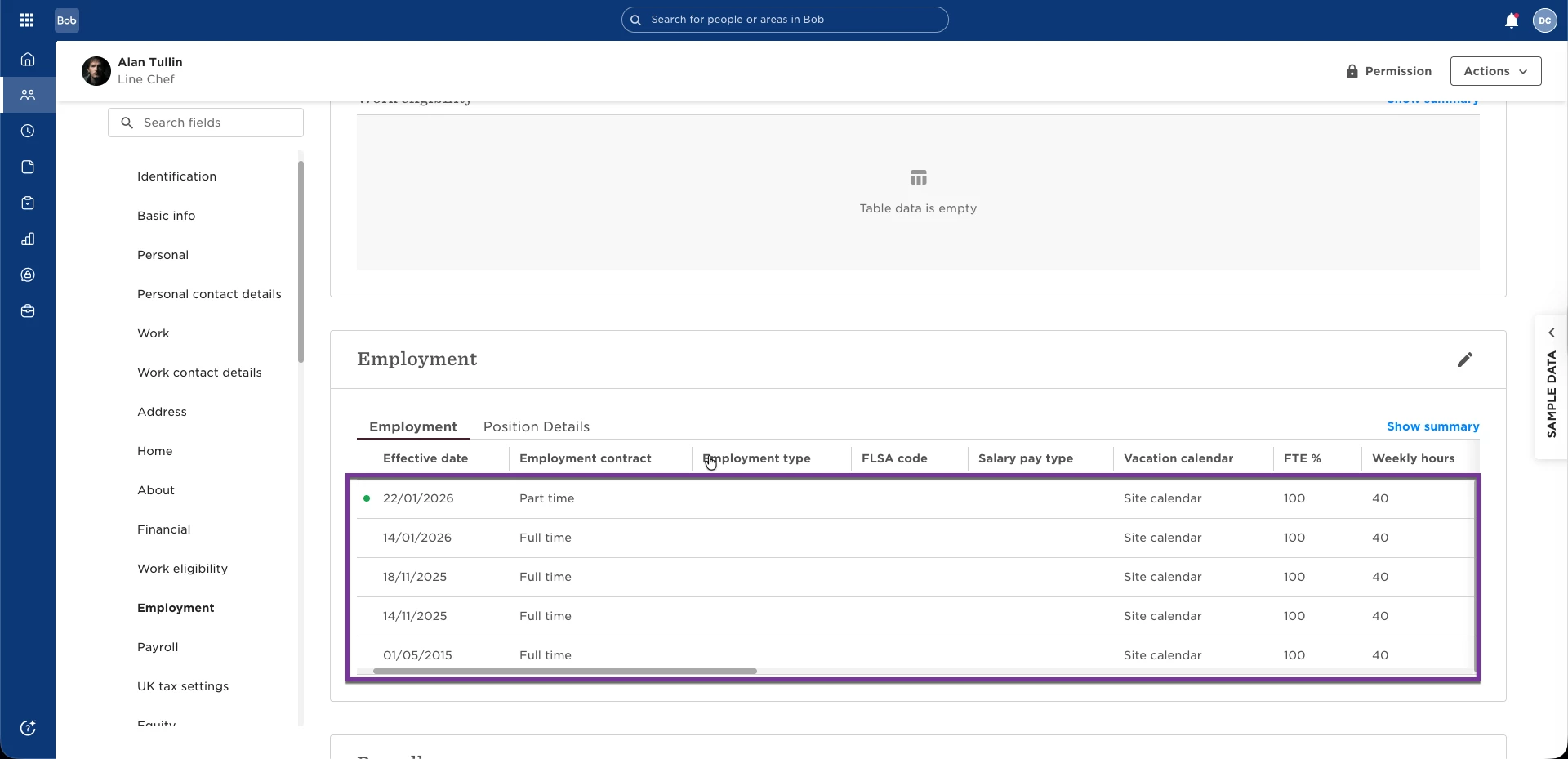The width and height of the screenshot is (1568, 759).
Task: Select Payroll in the section list
Action: click(x=158, y=647)
